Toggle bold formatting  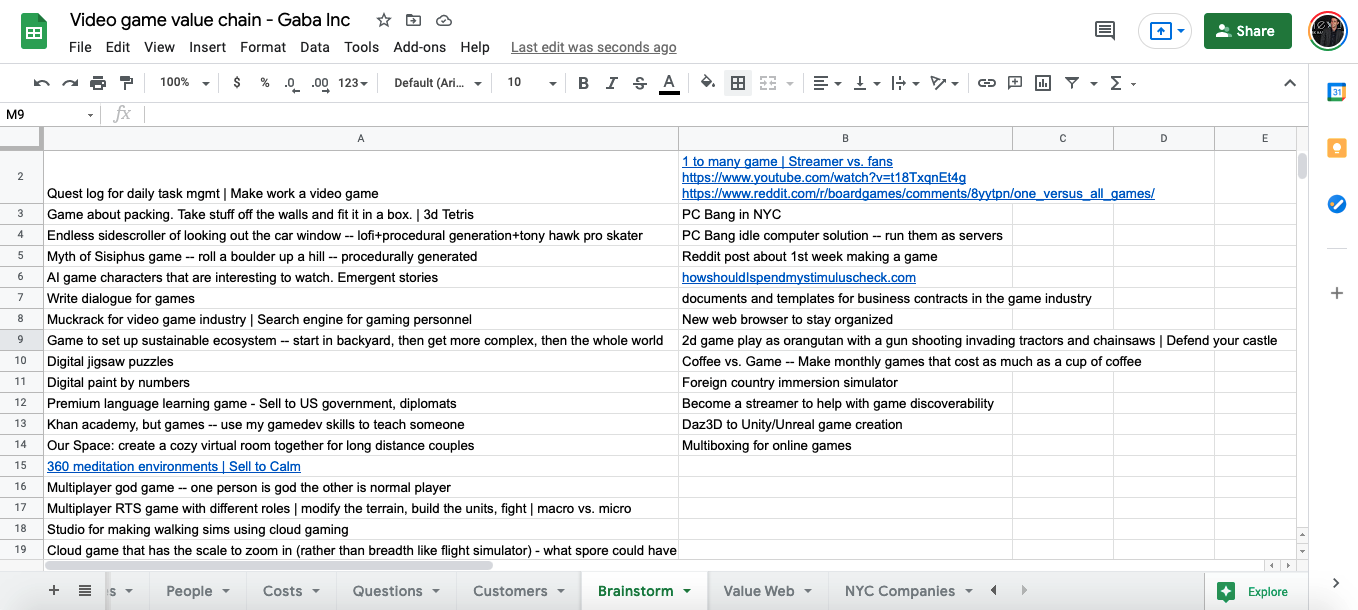click(x=583, y=83)
